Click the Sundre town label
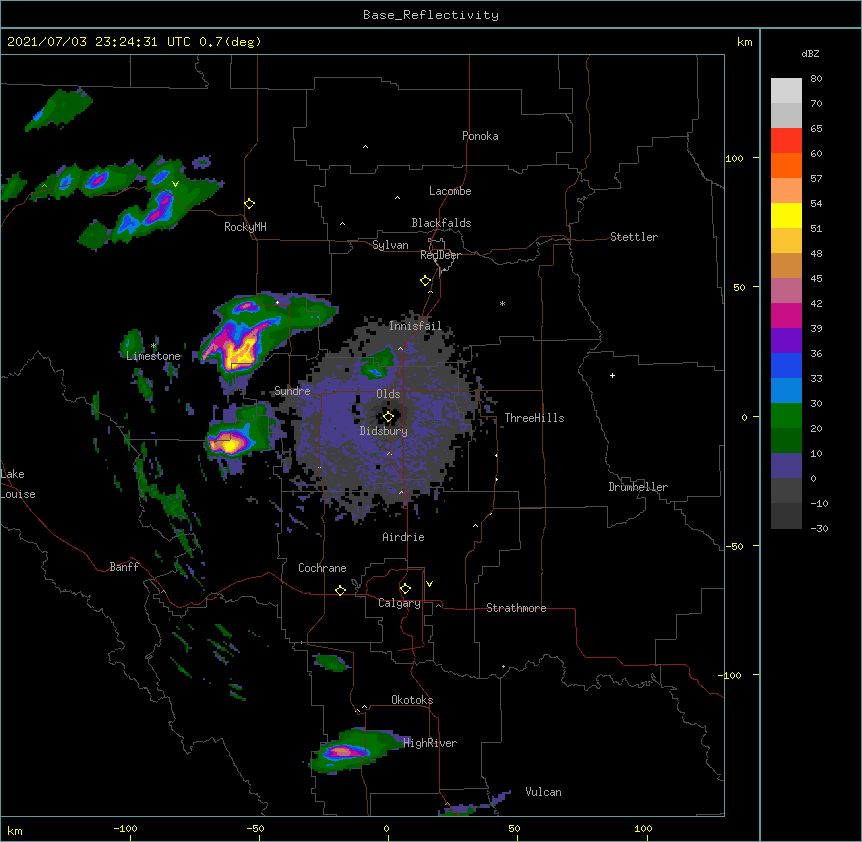This screenshot has width=862, height=842. point(292,391)
